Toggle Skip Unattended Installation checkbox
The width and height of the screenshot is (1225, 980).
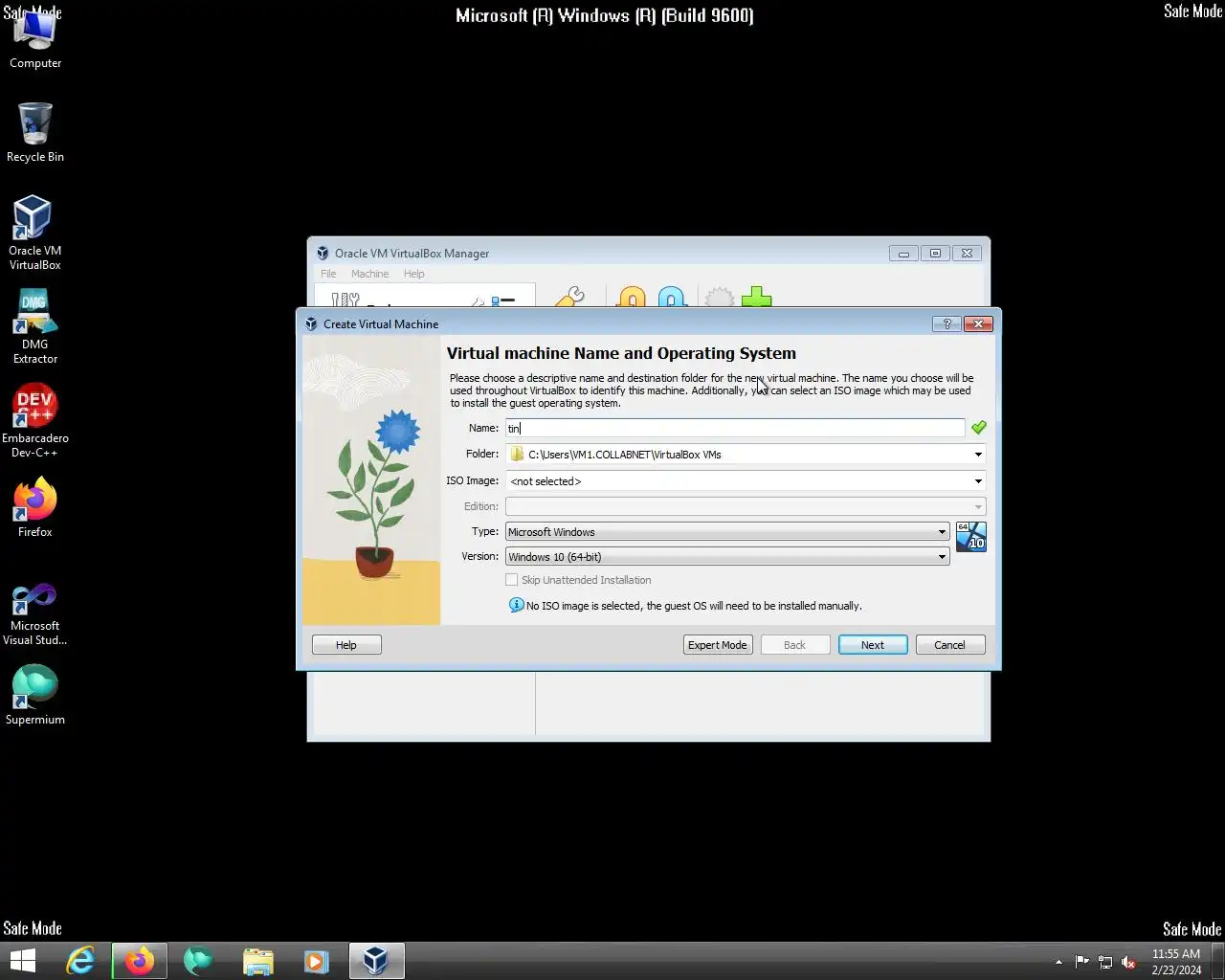[512, 580]
